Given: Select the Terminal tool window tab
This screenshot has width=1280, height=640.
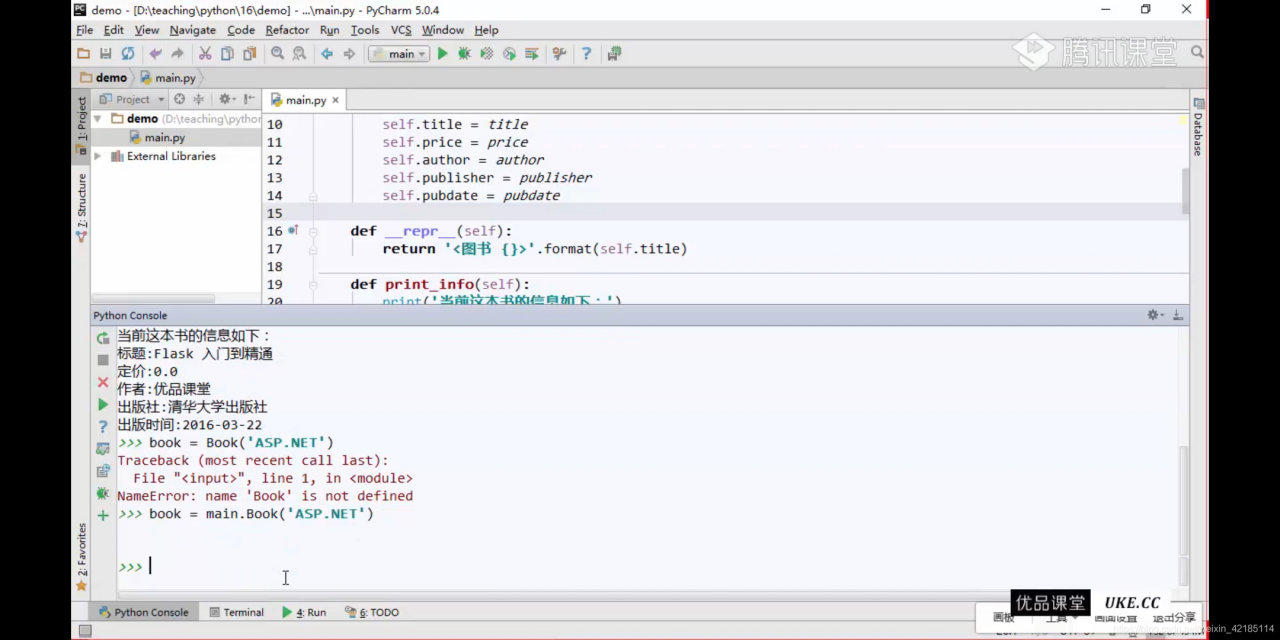Looking at the screenshot, I should (x=236, y=612).
